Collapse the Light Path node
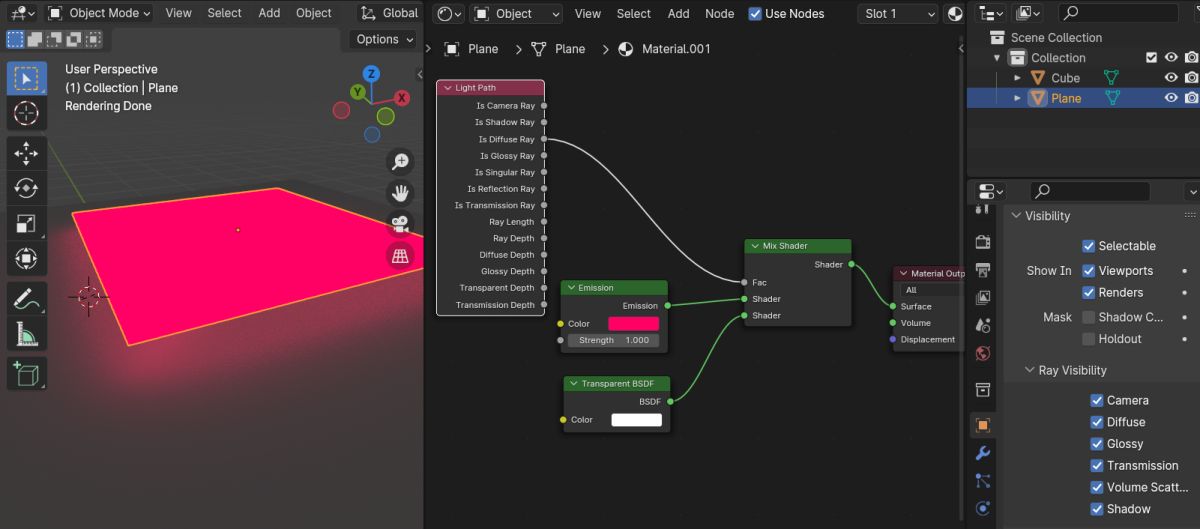1200x529 pixels. 446,88
